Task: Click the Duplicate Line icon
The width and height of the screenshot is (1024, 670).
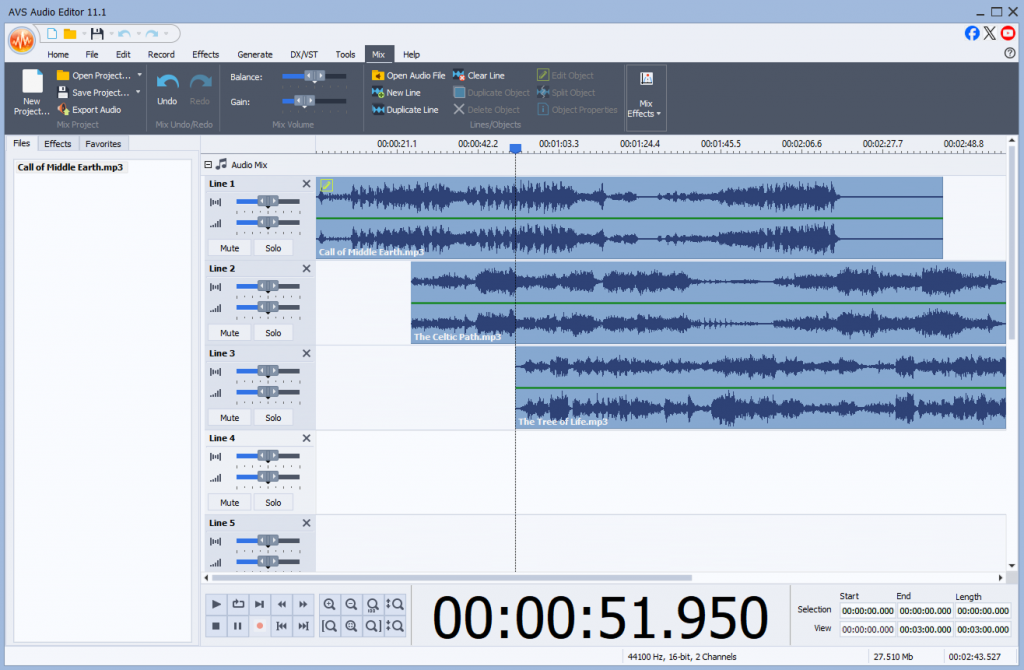Action: pyautogui.click(x=378, y=110)
